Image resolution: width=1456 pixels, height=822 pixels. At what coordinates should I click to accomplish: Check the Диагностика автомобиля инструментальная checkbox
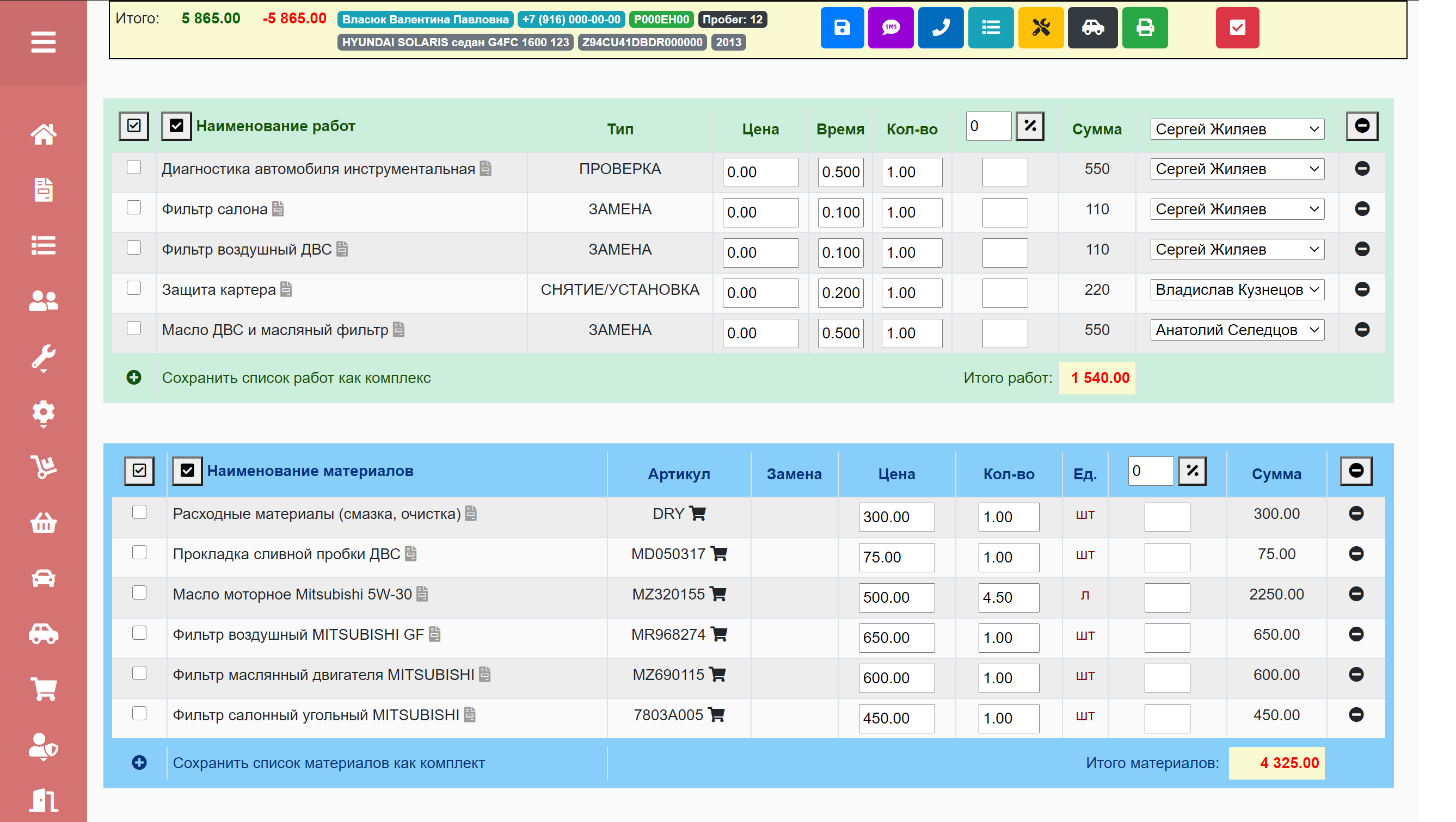click(133, 166)
